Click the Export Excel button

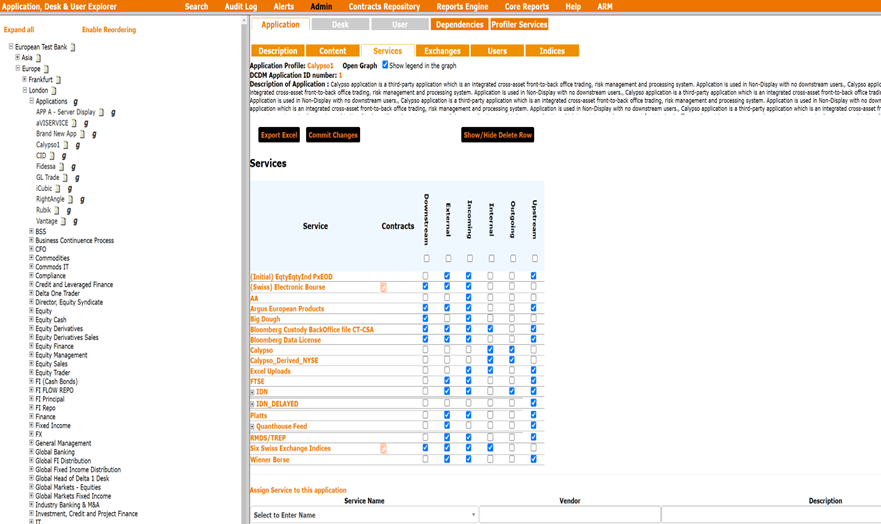(x=279, y=135)
